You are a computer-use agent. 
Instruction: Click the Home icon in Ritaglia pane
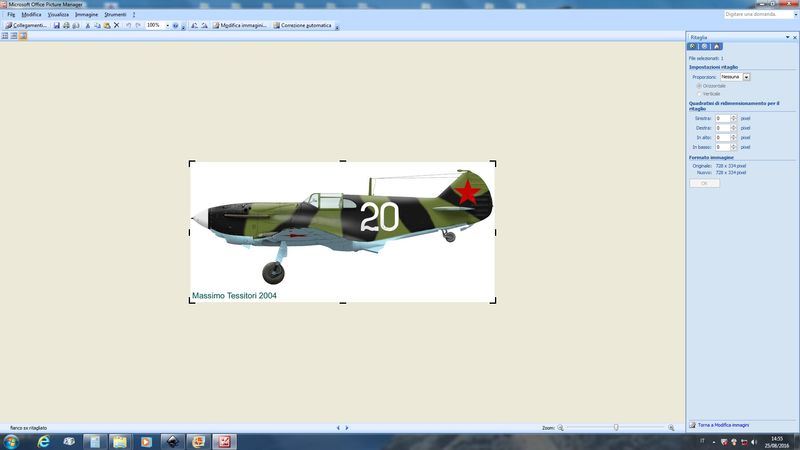point(717,46)
